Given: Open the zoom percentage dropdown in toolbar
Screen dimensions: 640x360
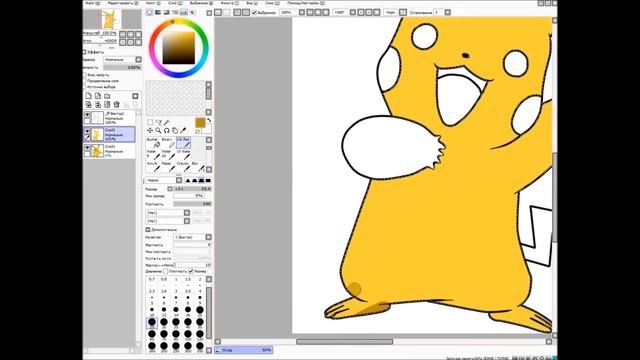Looking at the screenshot, I should [x=302, y=13].
